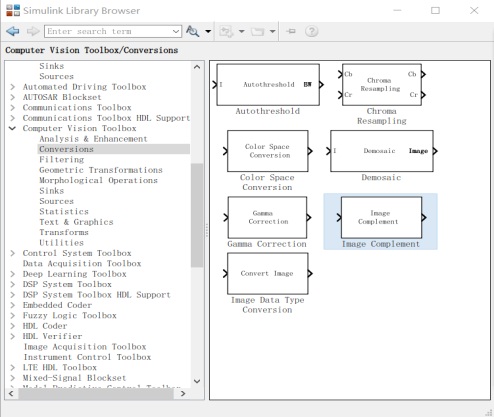Expand Deep Learning Toolbox node
This screenshot has height=417, width=494.
coord(13,274)
